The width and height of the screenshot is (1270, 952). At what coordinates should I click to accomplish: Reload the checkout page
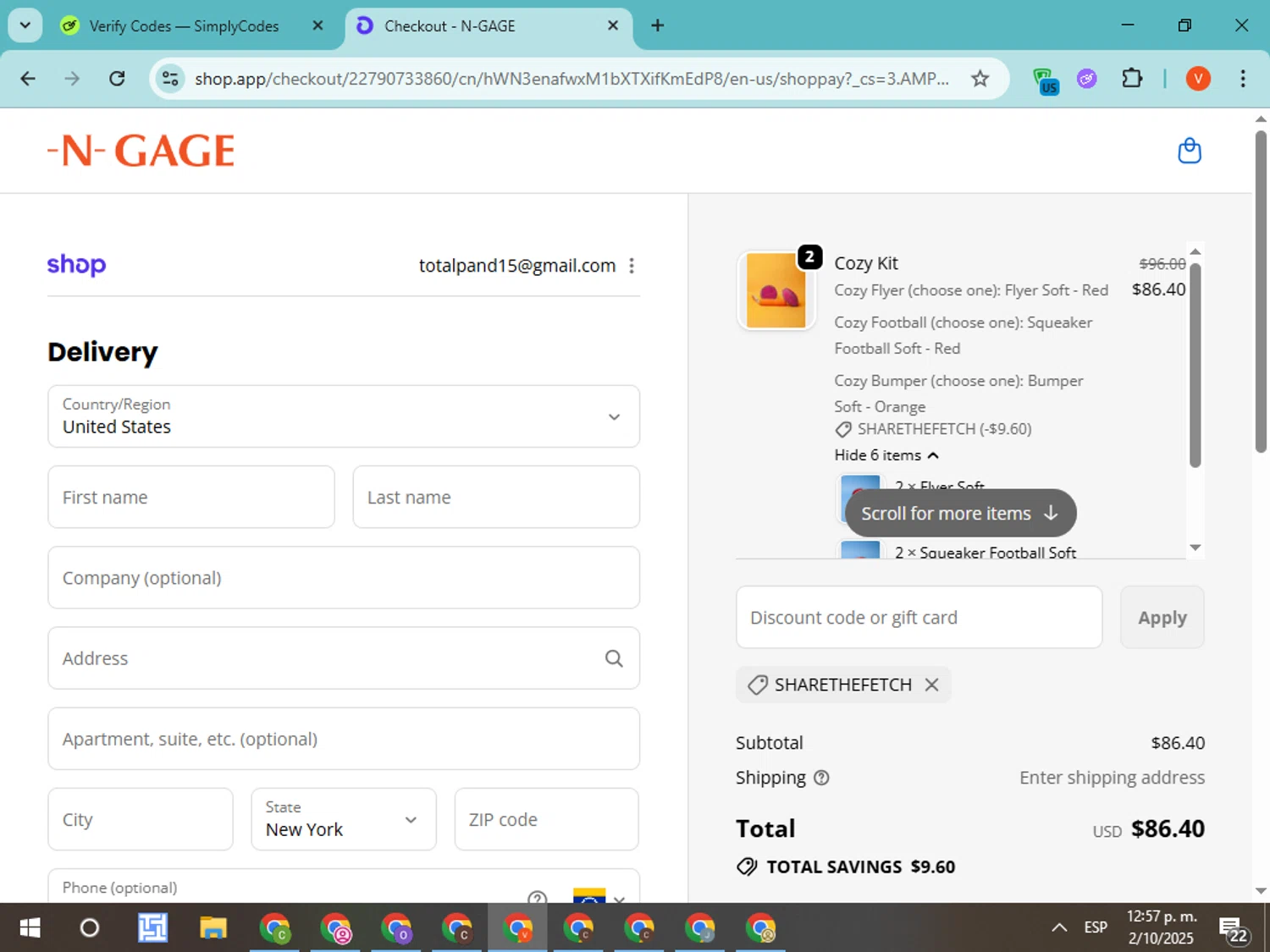117,79
